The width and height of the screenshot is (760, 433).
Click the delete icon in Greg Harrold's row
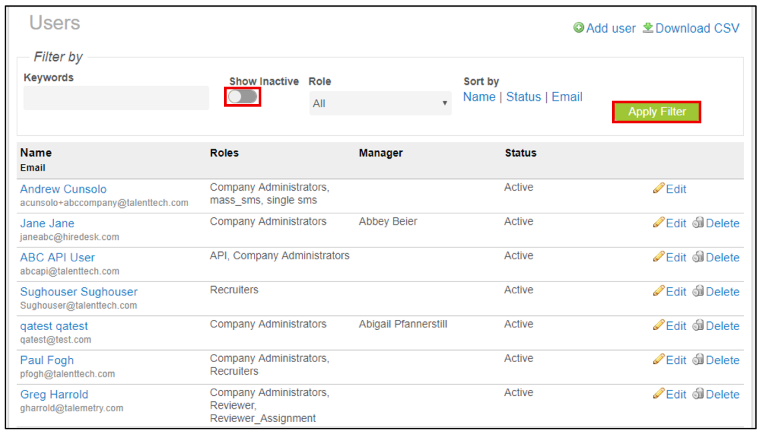pos(698,394)
